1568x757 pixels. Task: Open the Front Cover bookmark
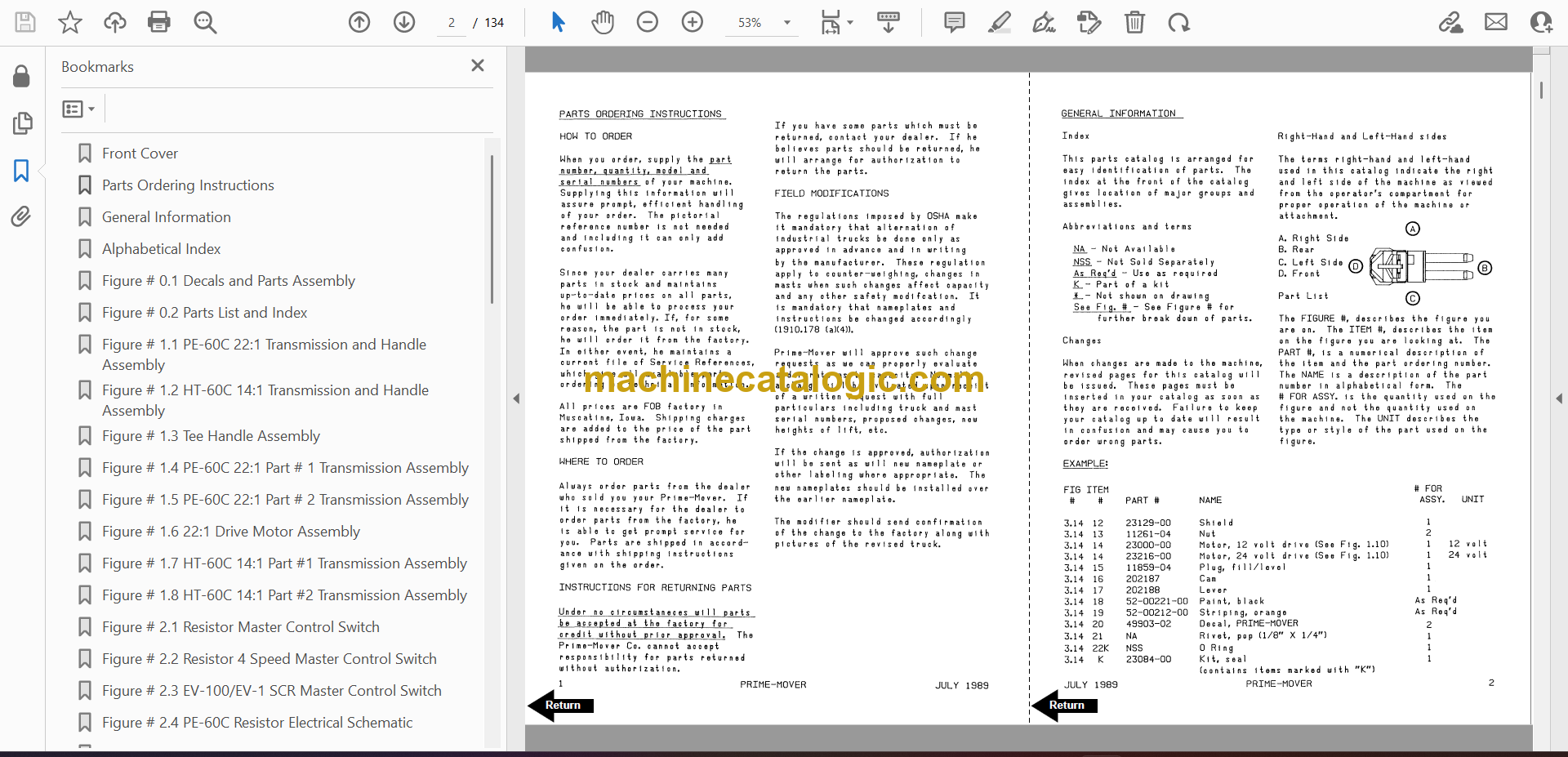(x=140, y=154)
